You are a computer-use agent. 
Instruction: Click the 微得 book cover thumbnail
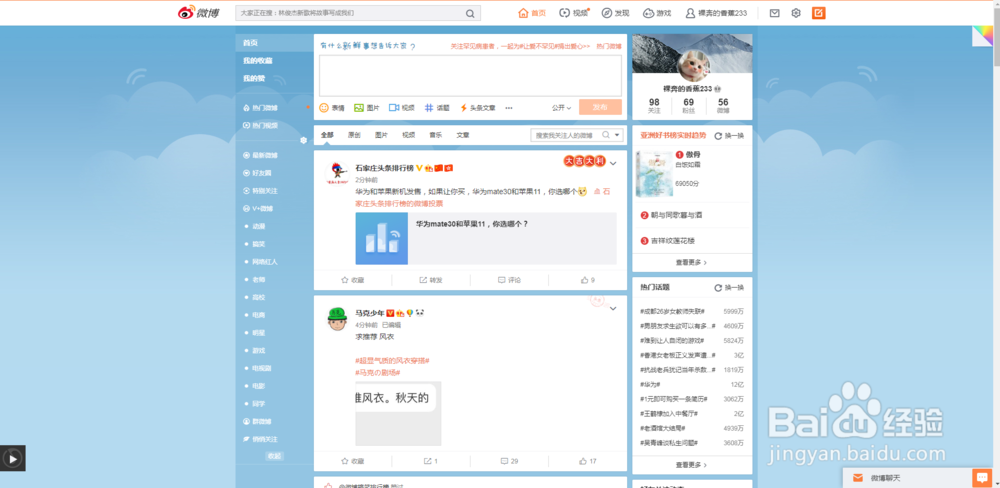[x=654, y=175]
